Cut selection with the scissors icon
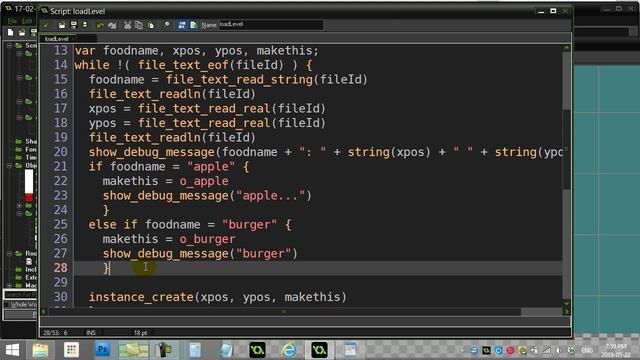 click(127, 25)
